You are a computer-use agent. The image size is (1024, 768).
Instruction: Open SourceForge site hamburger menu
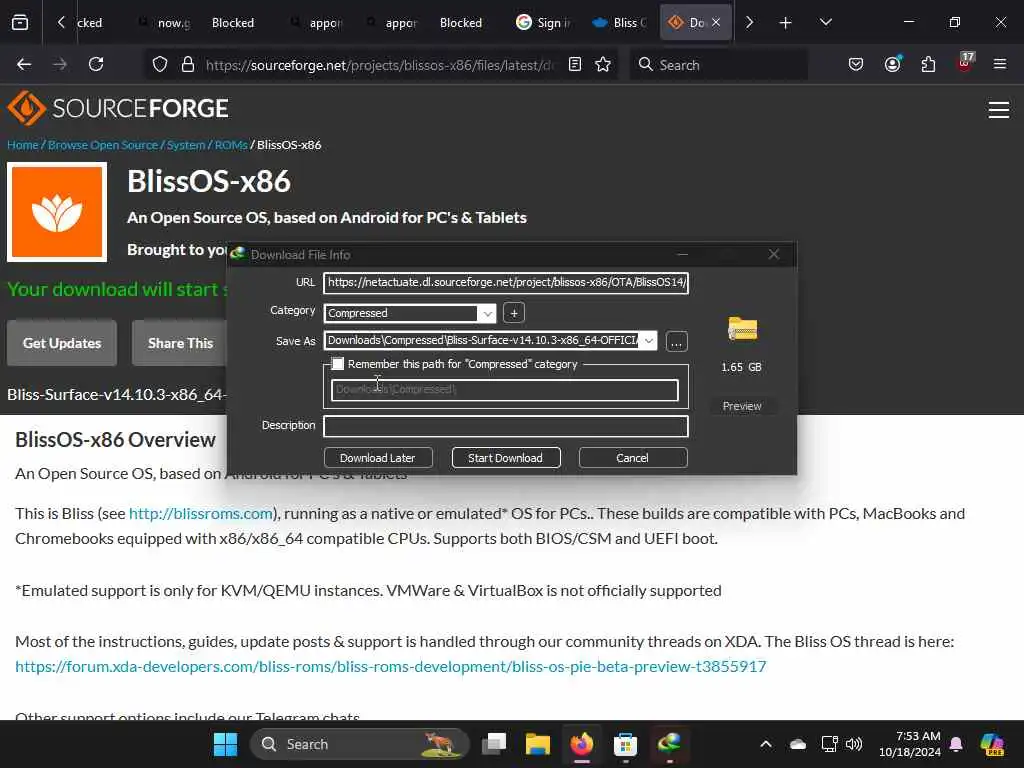point(999,110)
